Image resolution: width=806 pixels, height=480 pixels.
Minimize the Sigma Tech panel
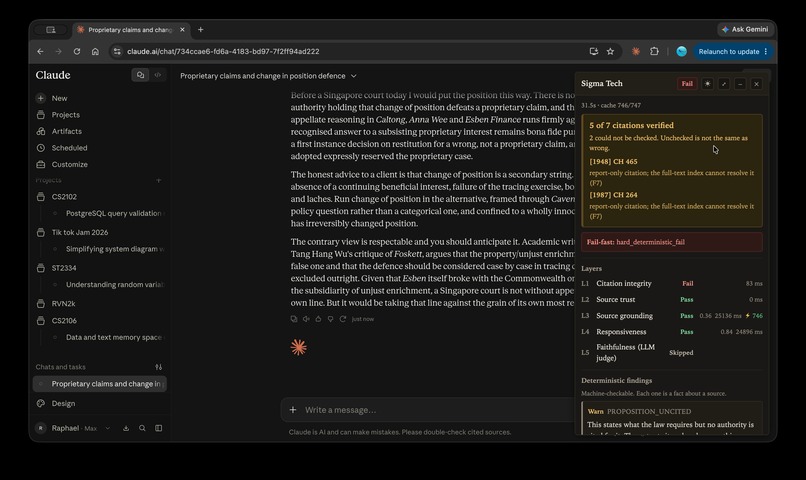[x=740, y=84]
